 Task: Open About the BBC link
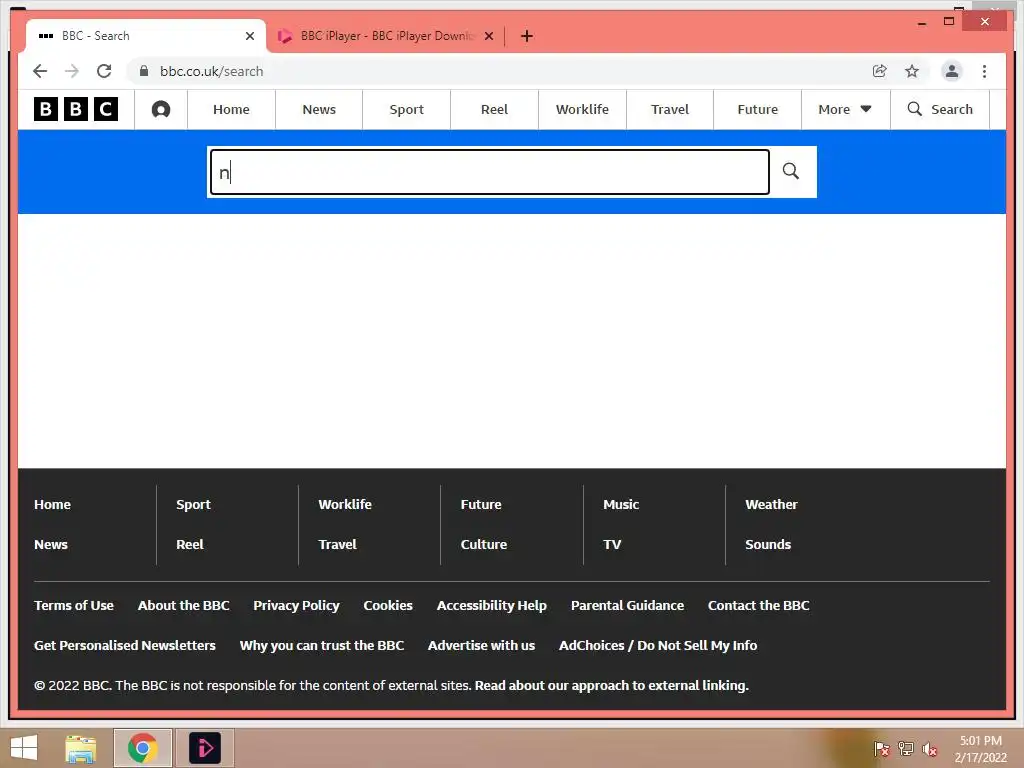(x=184, y=605)
